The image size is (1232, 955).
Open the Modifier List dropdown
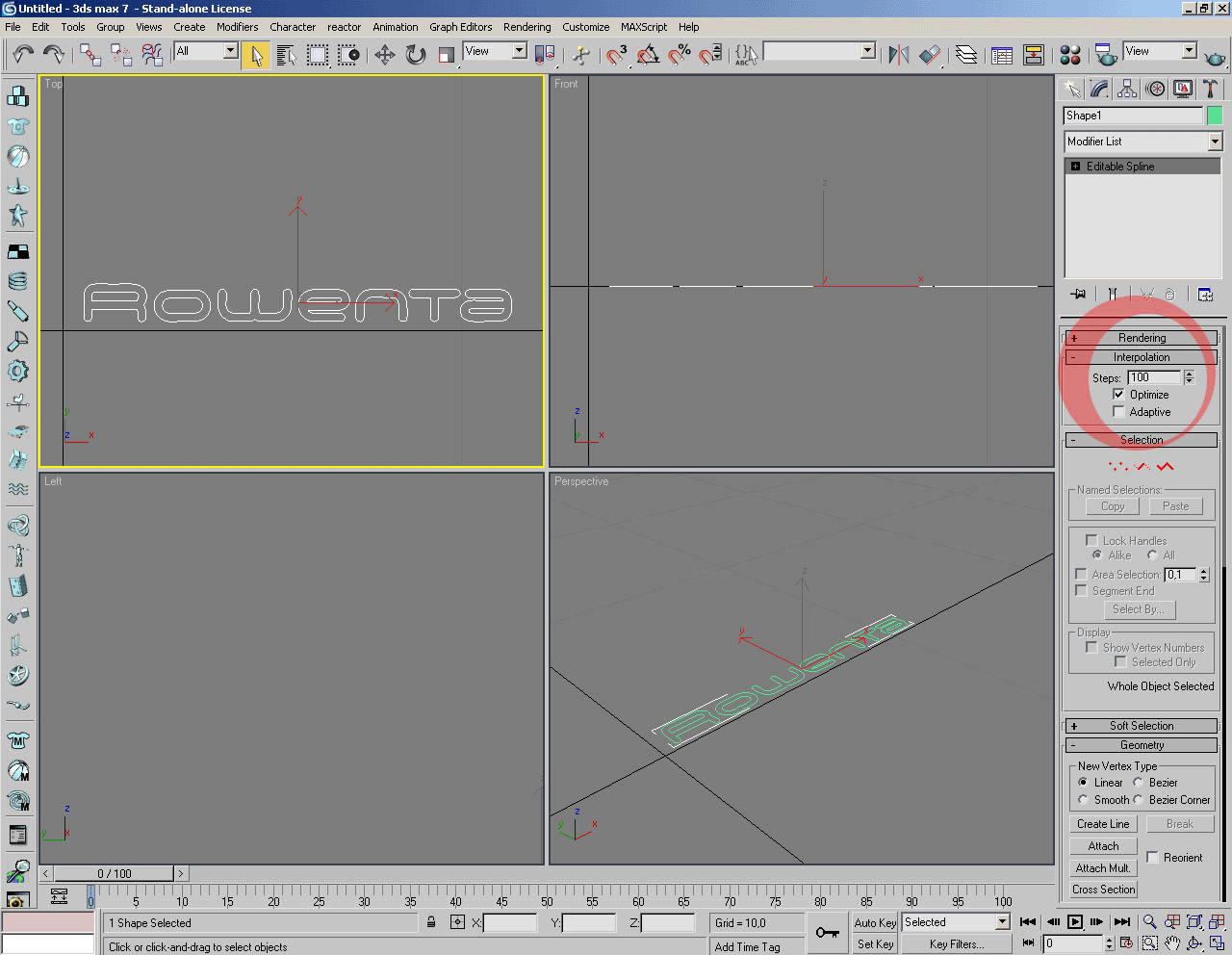1215,142
